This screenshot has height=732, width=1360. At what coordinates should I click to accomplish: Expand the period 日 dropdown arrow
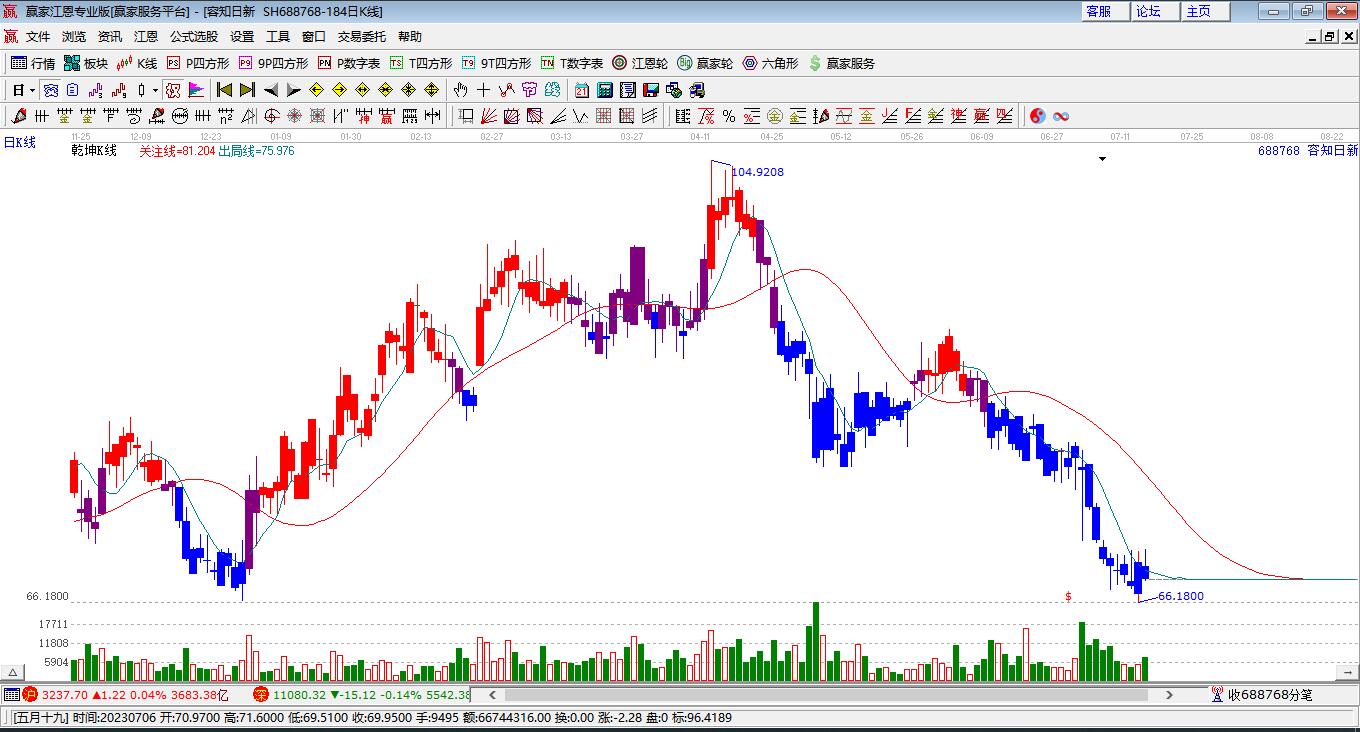33,90
